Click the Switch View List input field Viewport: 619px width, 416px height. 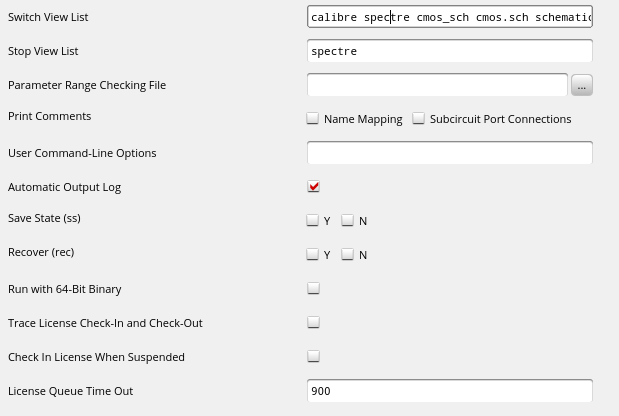click(449, 17)
